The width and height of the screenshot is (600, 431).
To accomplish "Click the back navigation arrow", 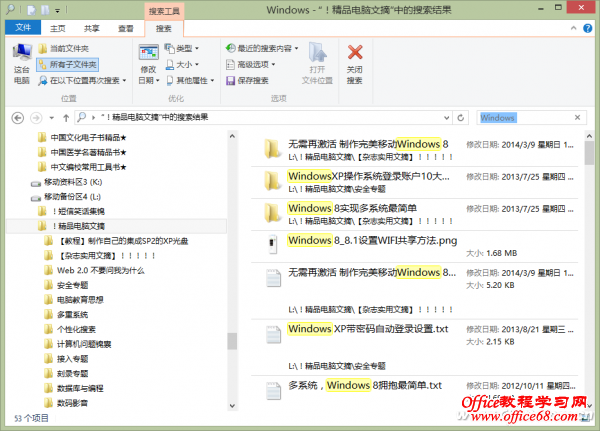I will (x=18, y=118).
